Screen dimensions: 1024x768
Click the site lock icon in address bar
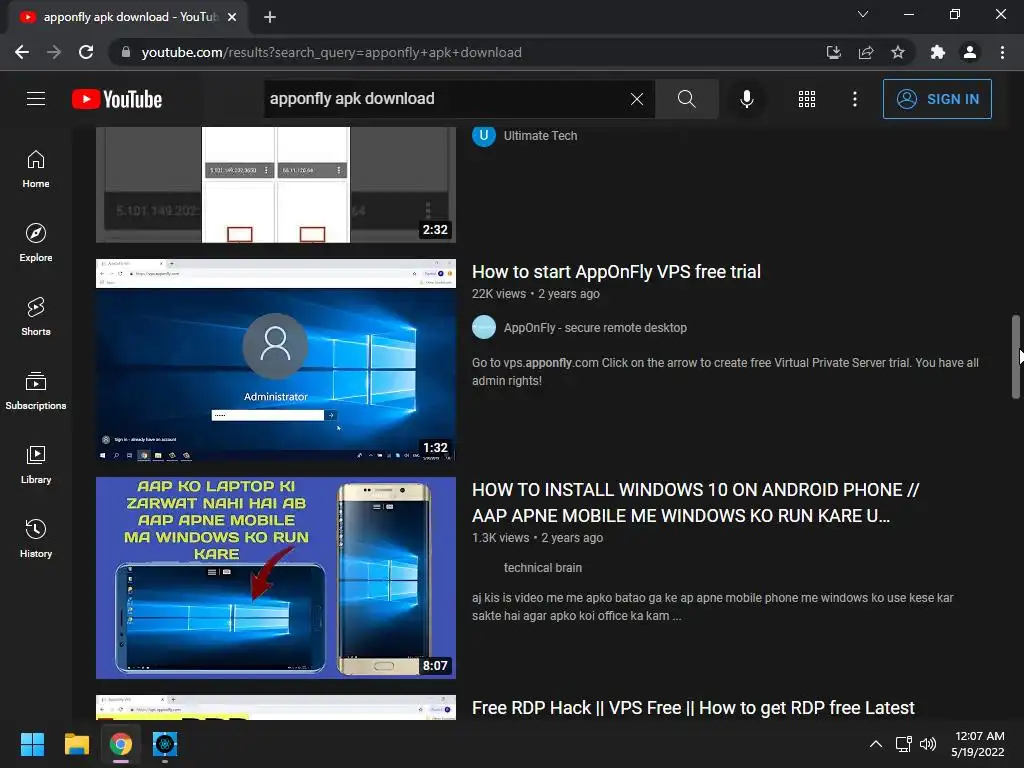[x=126, y=52]
